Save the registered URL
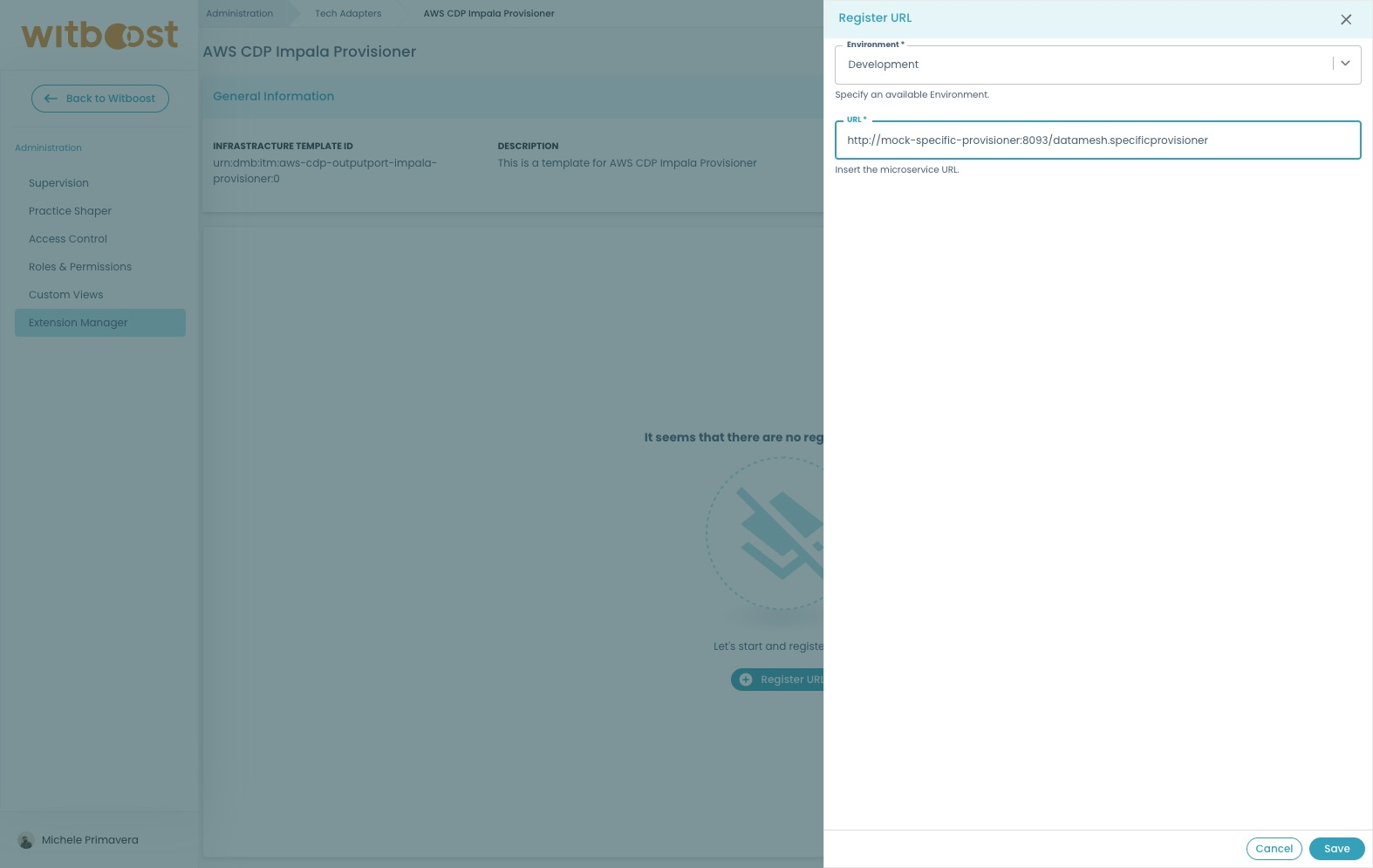The width and height of the screenshot is (1373, 868). coord(1336,849)
